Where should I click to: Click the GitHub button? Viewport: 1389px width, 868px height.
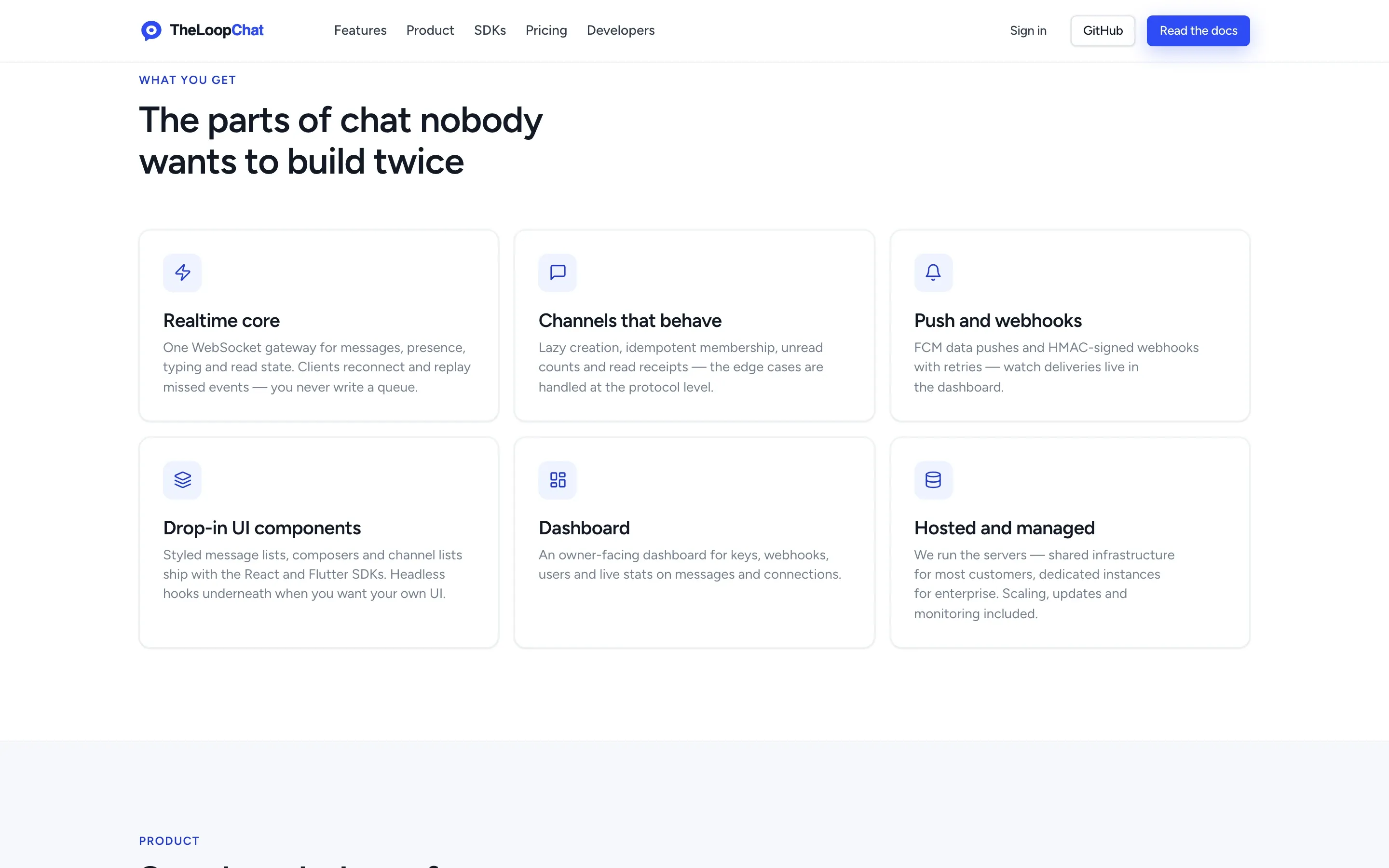tap(1103, 30)
